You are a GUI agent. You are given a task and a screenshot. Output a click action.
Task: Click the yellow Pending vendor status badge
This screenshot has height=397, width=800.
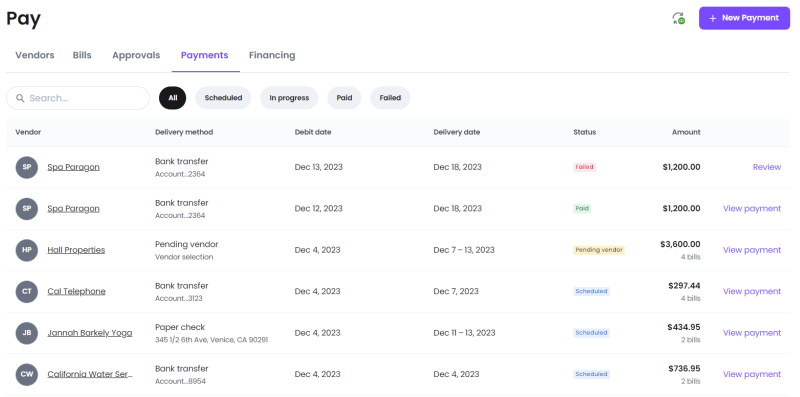click(599, 250)
